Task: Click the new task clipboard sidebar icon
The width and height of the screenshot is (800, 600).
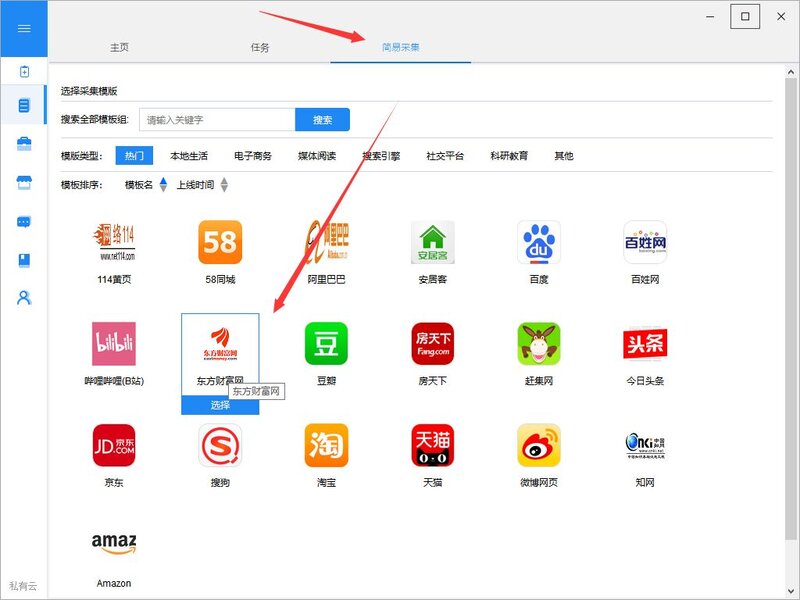Action: pos(24,71)
